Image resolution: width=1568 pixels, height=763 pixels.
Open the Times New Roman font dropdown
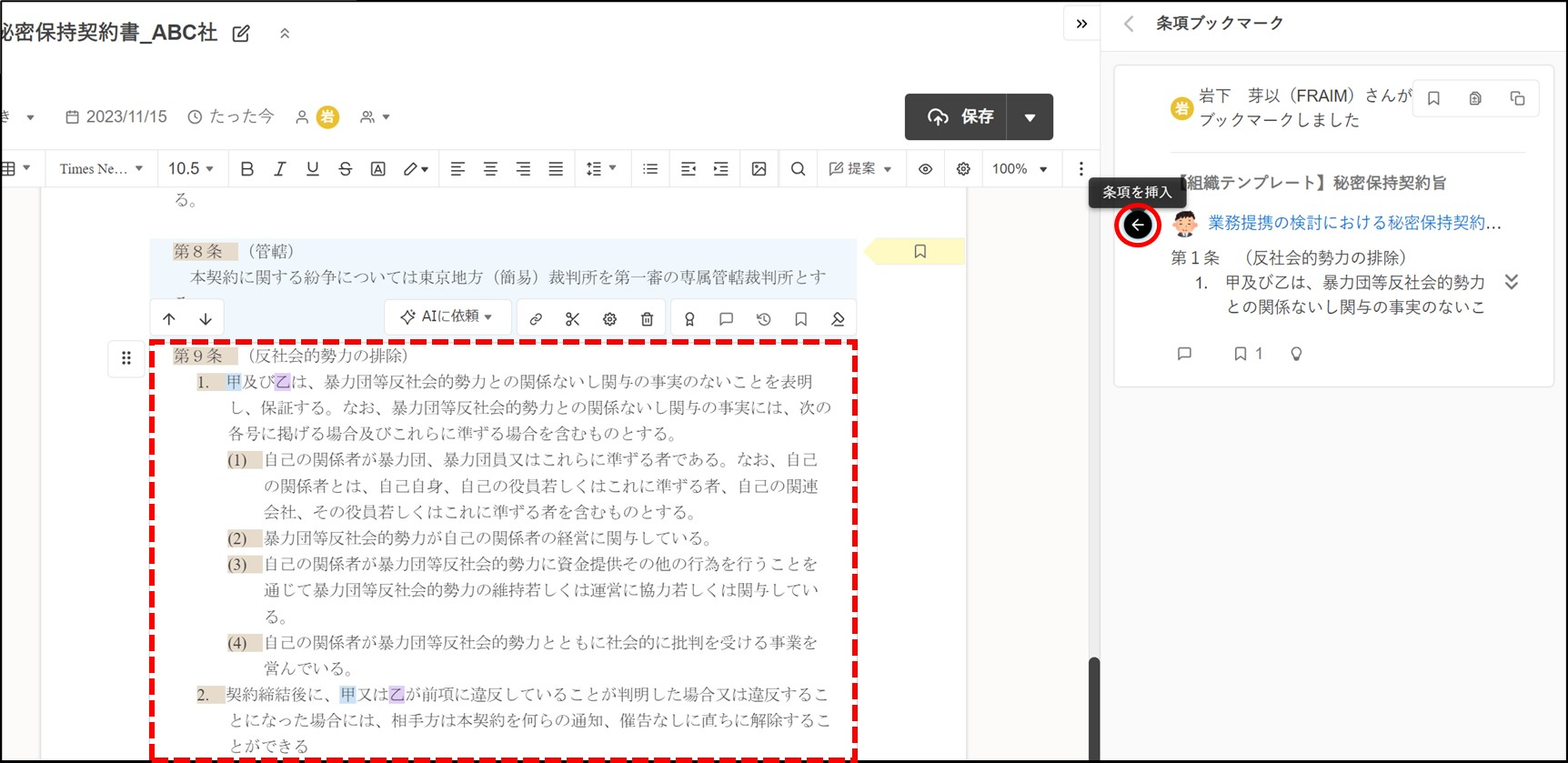pyautogui.click(x=101, y=169)
